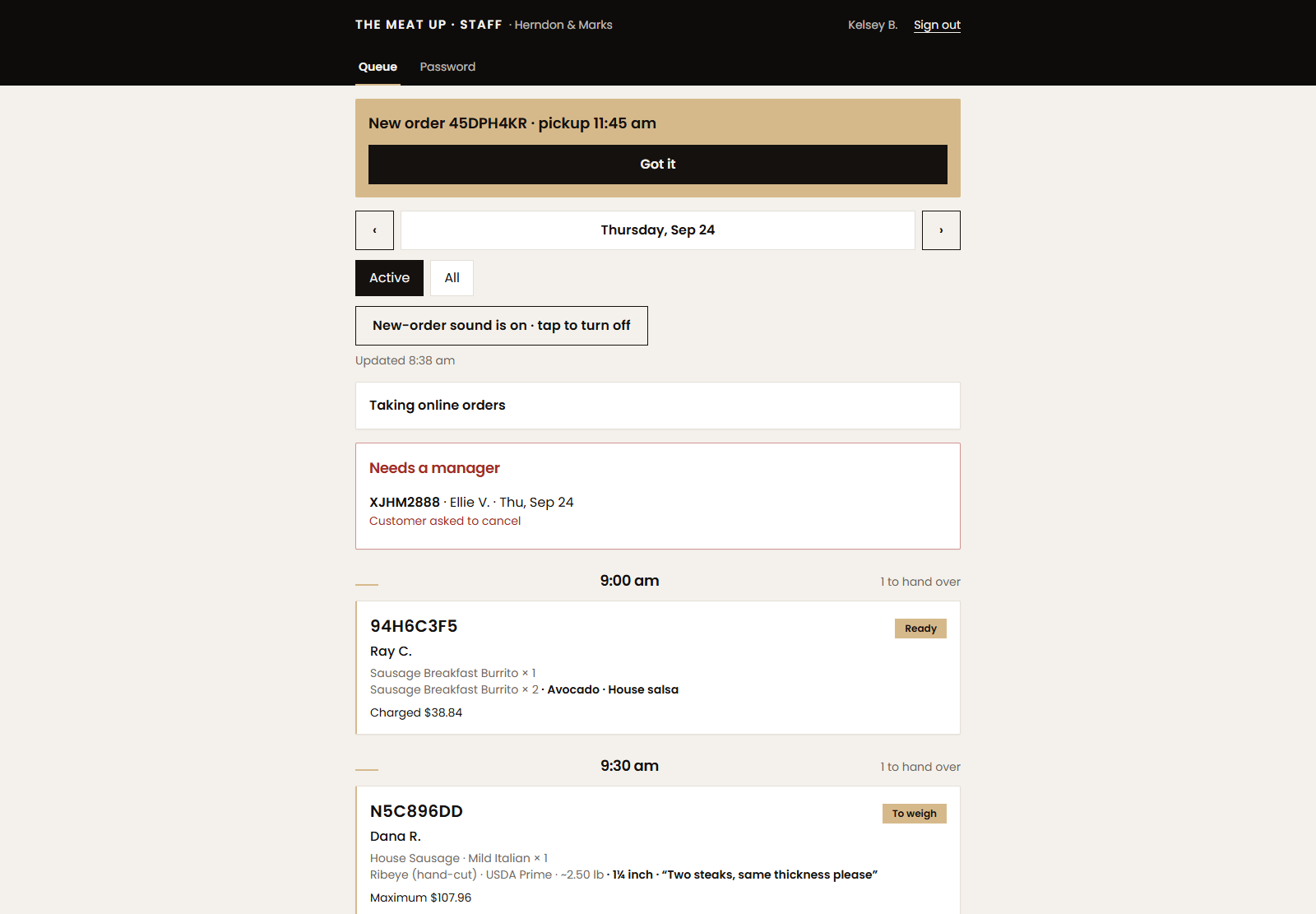Open Taking online orders panel
This screenshot has width=1316, height=914.
pos(658,406)
